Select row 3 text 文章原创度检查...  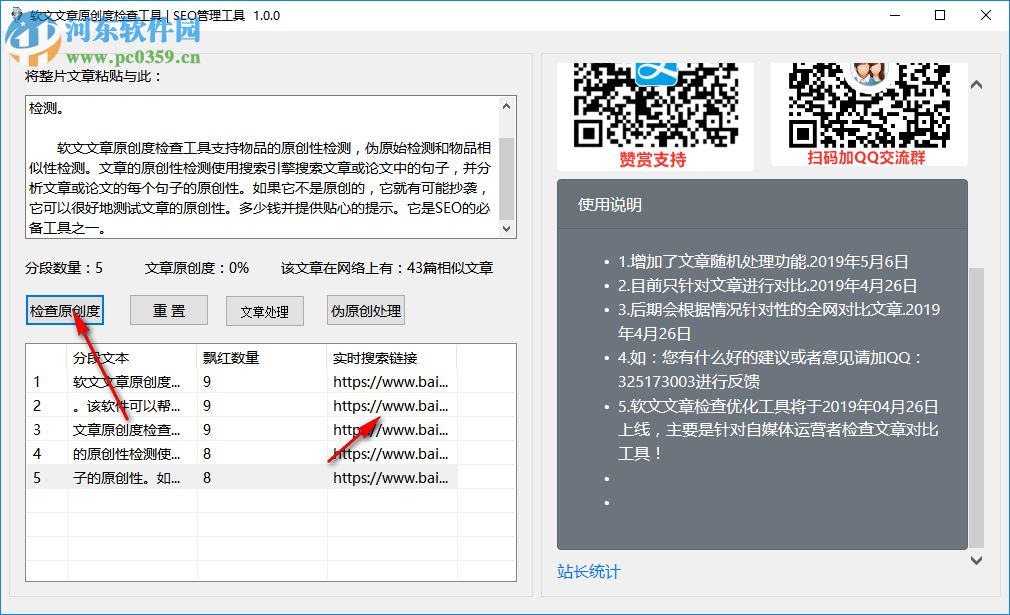click(x=126, y=430)
